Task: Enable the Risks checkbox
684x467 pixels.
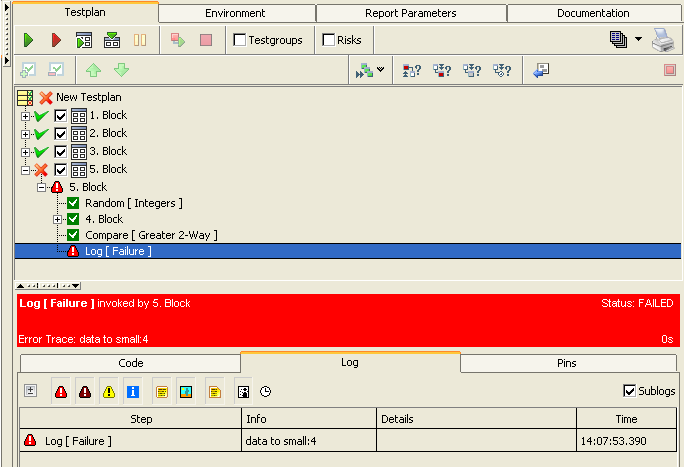Action: (x=329, y=40)
